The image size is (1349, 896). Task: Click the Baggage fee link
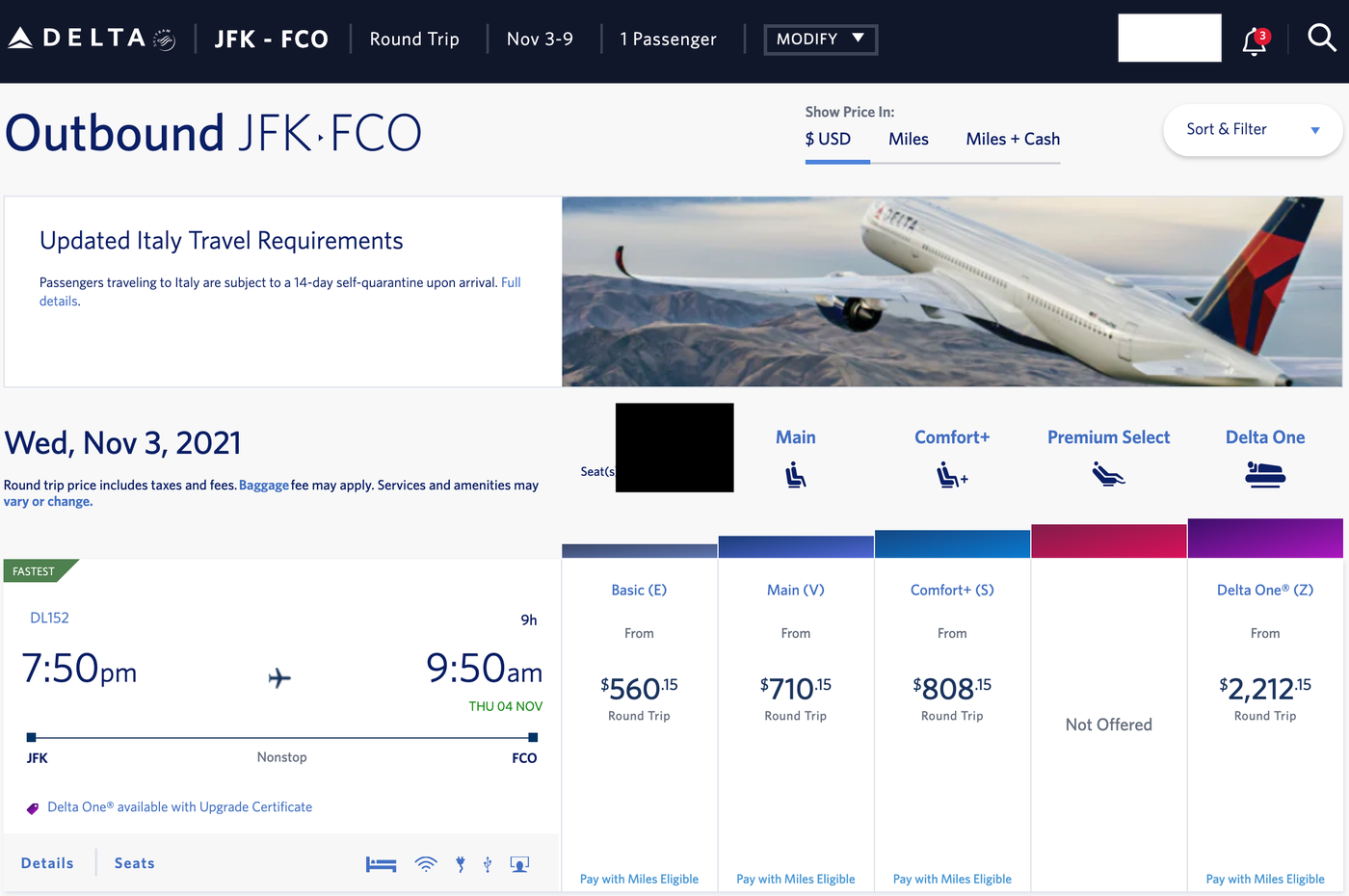point(264,485)
